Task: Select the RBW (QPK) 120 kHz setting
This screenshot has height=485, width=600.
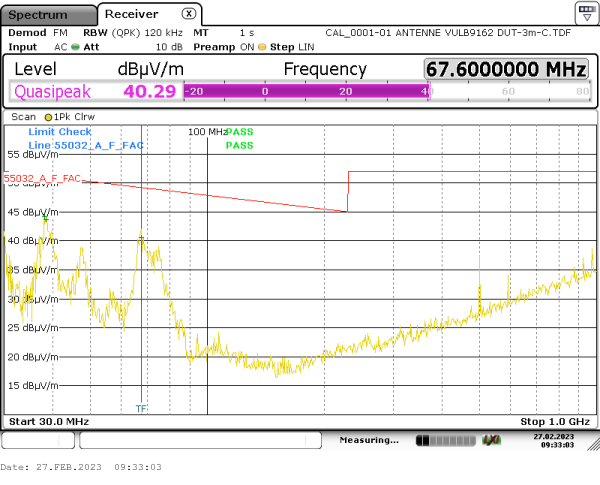Action: [x=133, y=33]
